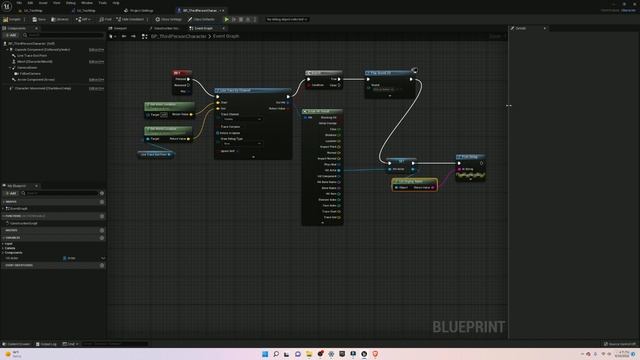Expand the Input variable category
Viewport: 640px width, 360px height.
[3, 244]
